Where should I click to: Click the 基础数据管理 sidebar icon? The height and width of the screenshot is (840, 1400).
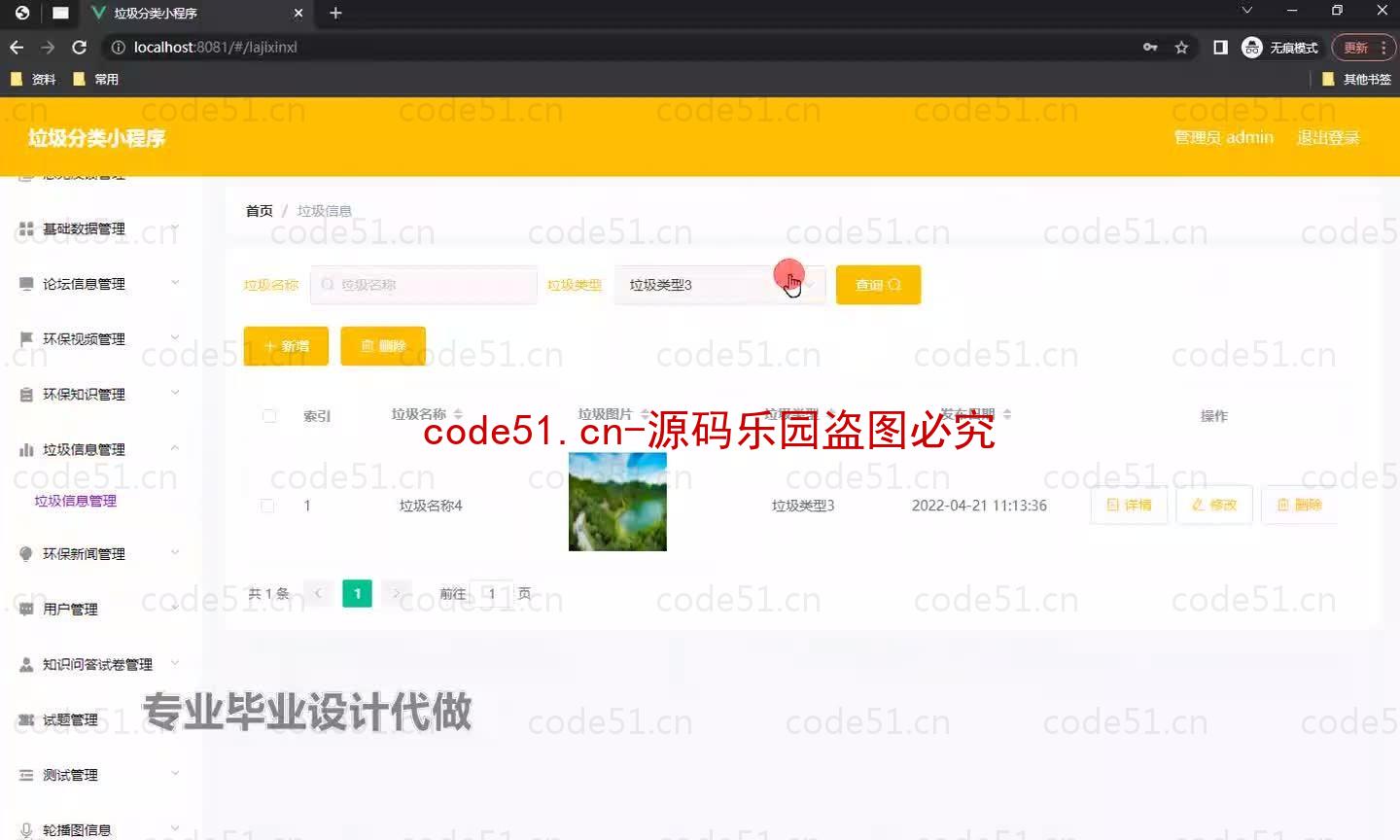(x=26, y=228)
